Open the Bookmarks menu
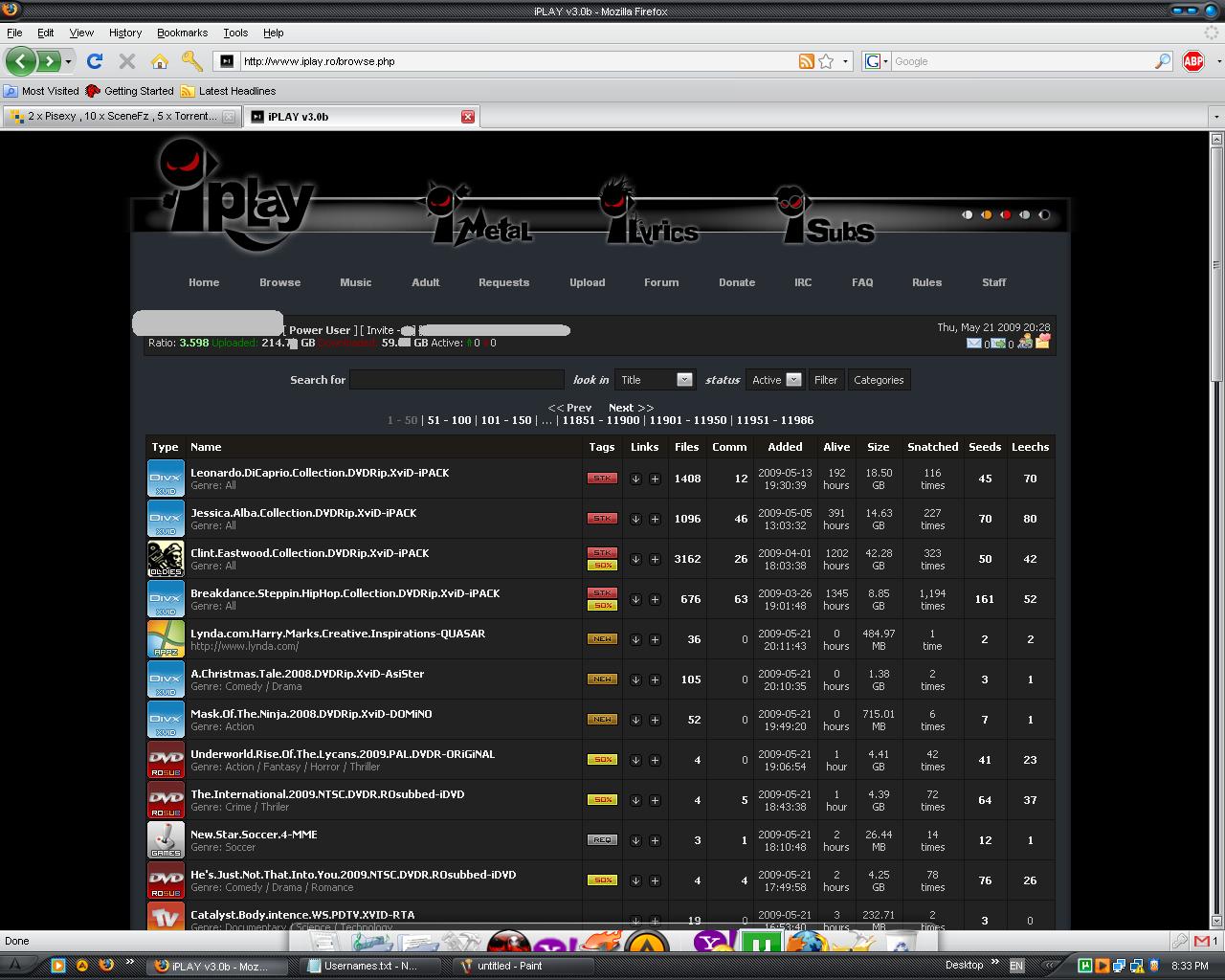Image resolution: width=1225 pixels, height=980 pixels. pos(182,33)
